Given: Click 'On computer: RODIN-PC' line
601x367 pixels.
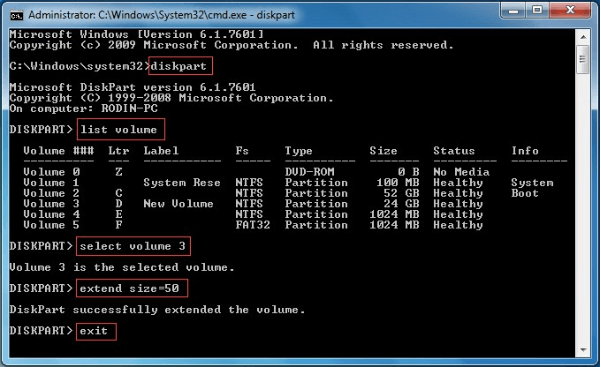Looking at the screenshot, I should [84, 109].
